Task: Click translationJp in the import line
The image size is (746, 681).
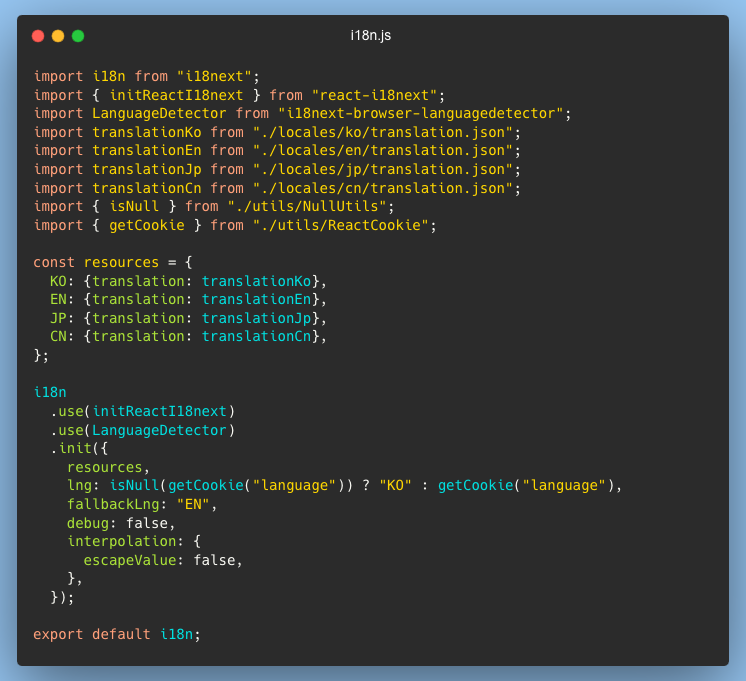Action: (x=147, y=169)
